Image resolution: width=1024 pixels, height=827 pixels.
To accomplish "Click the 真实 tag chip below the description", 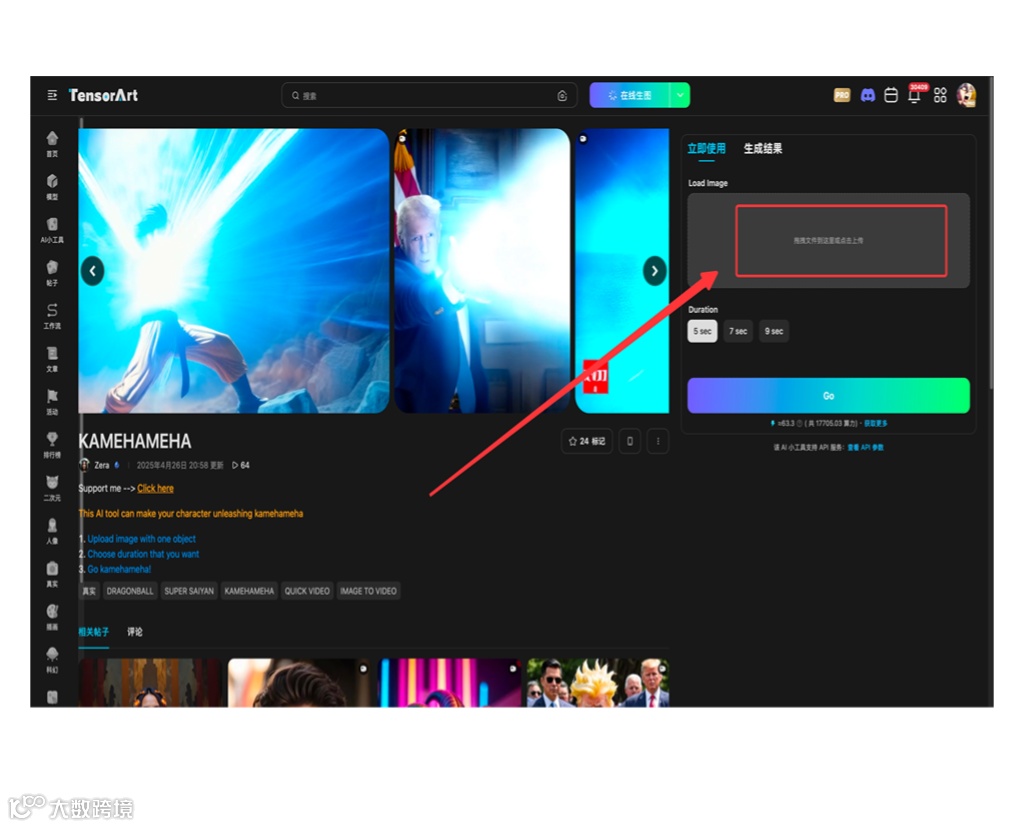I will 89,591.
